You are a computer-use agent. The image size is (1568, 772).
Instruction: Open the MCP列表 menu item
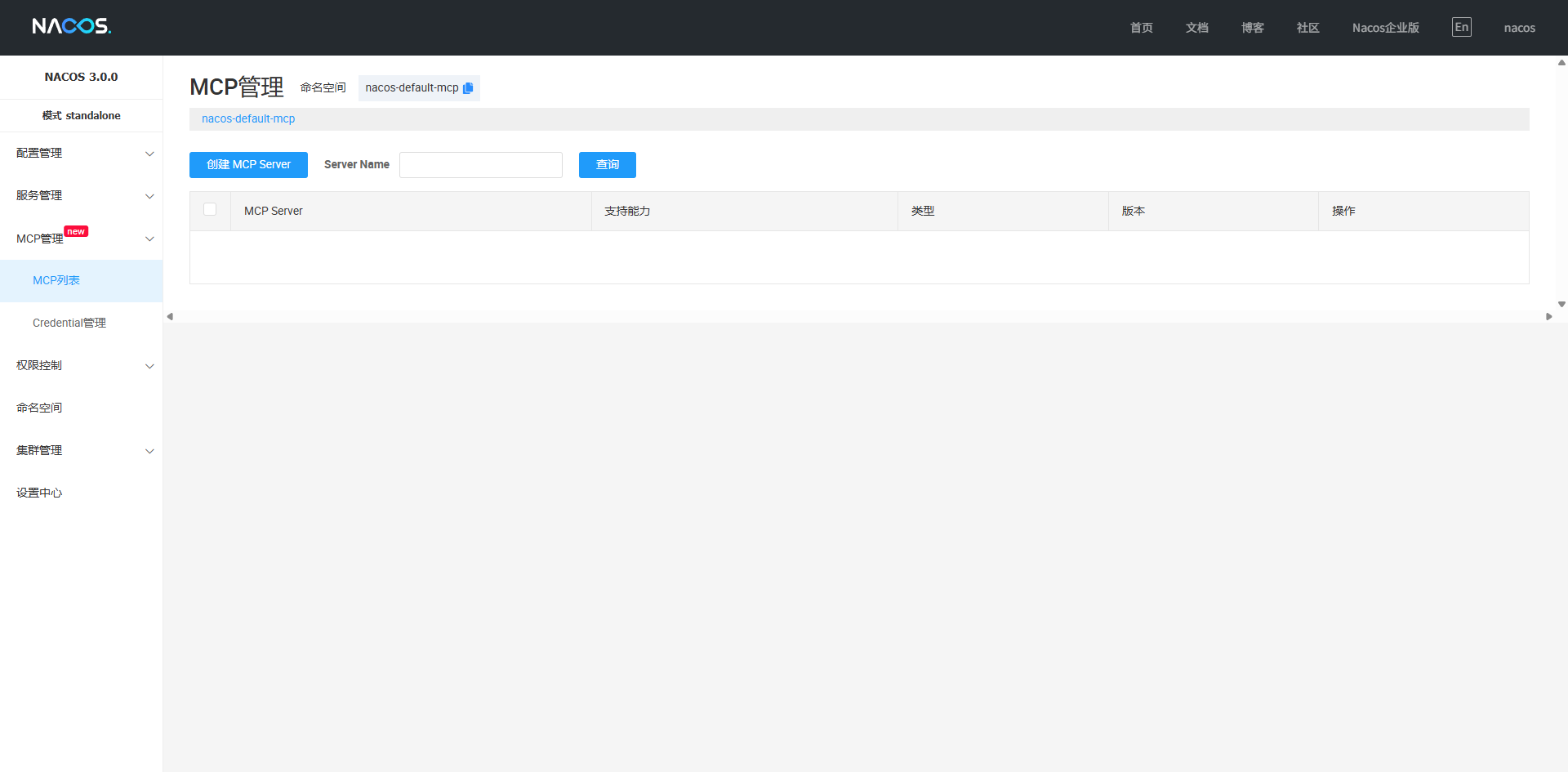point(82,281)
